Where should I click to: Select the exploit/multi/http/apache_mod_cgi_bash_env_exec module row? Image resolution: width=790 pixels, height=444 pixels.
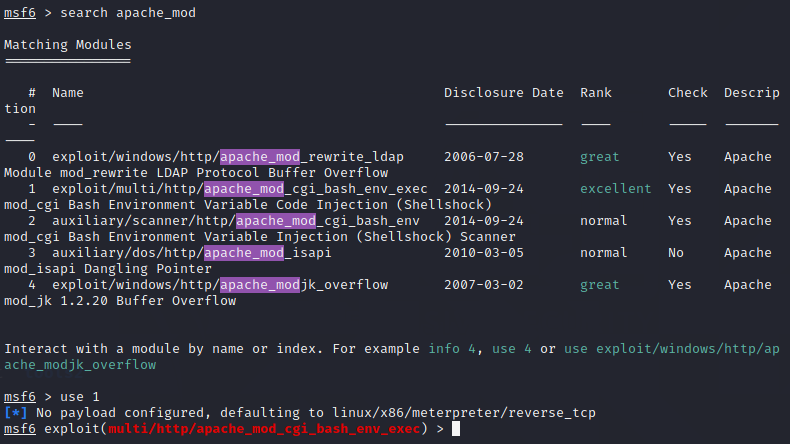point(240,189)
